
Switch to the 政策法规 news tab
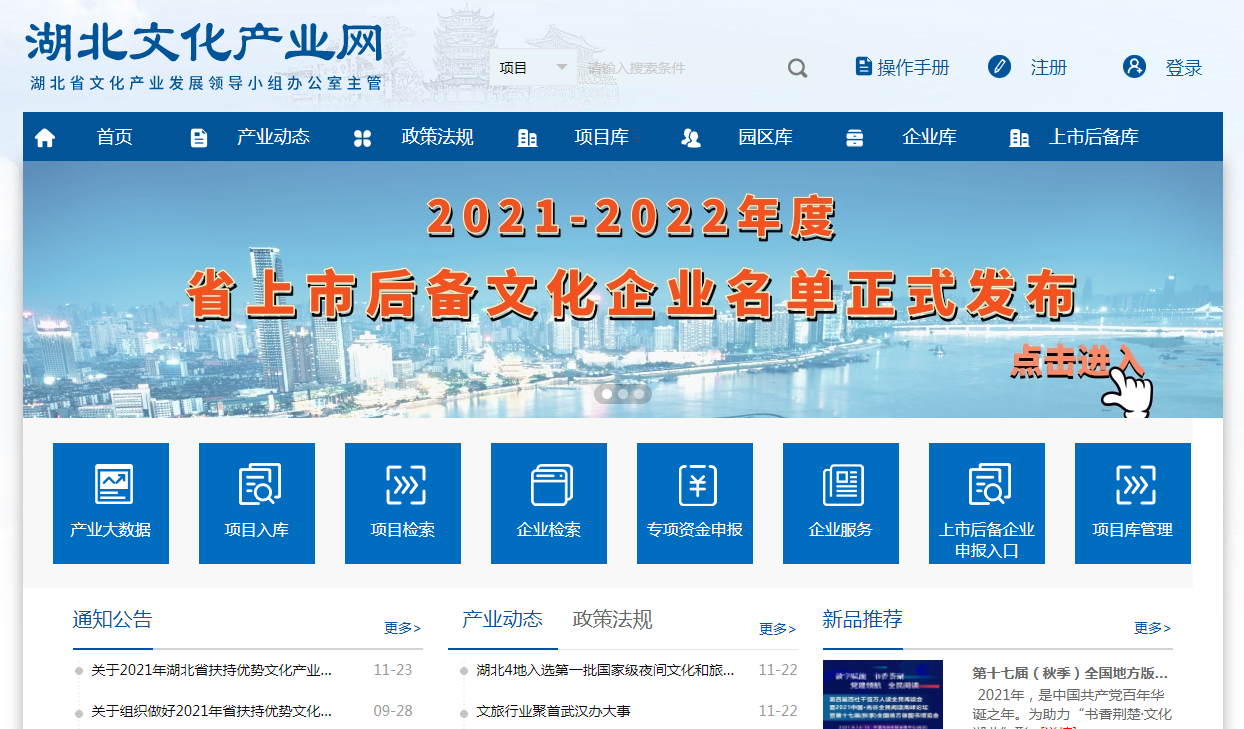(x=612, y=619)
